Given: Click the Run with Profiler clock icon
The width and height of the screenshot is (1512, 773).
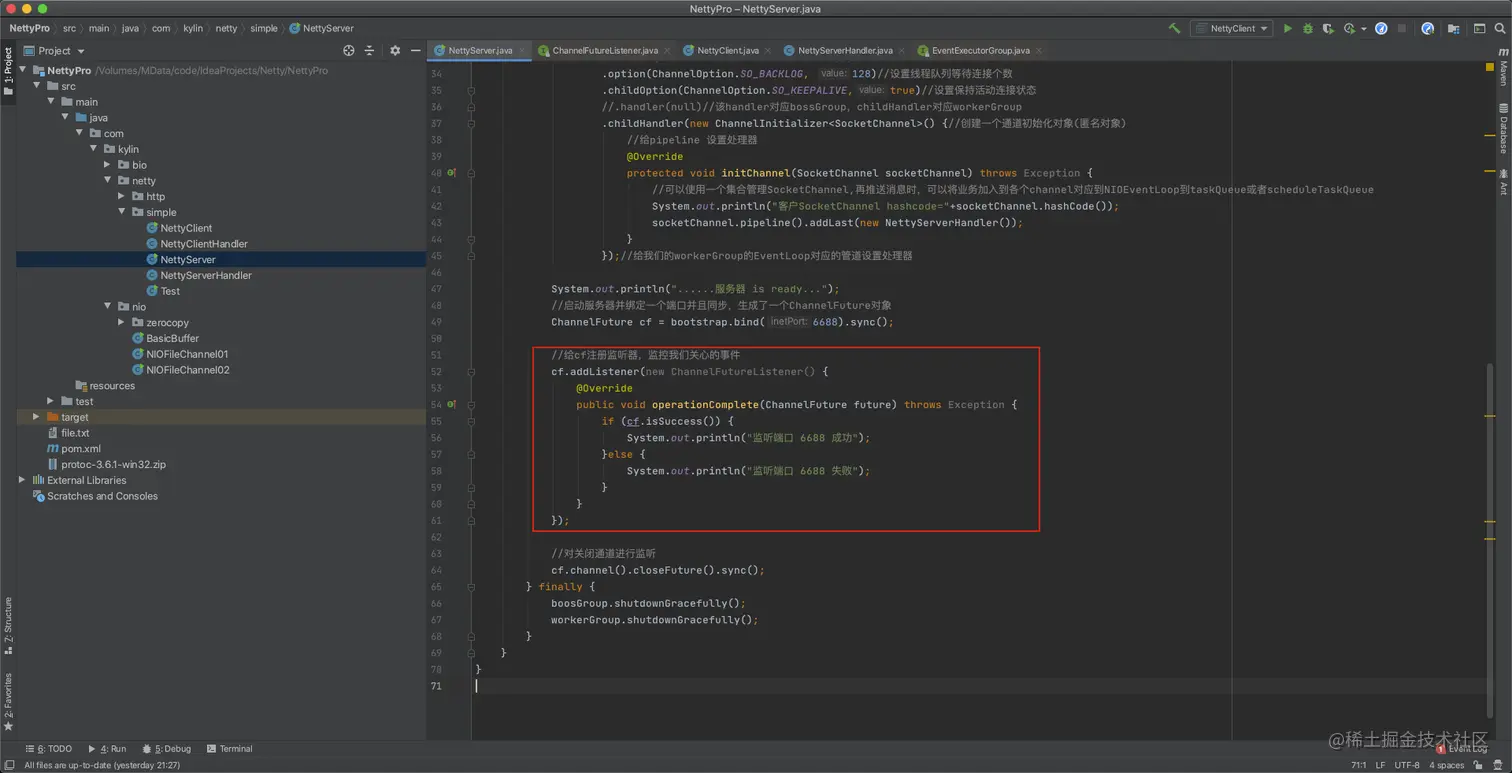Looking at the screenshot, I should [1350, 29].
